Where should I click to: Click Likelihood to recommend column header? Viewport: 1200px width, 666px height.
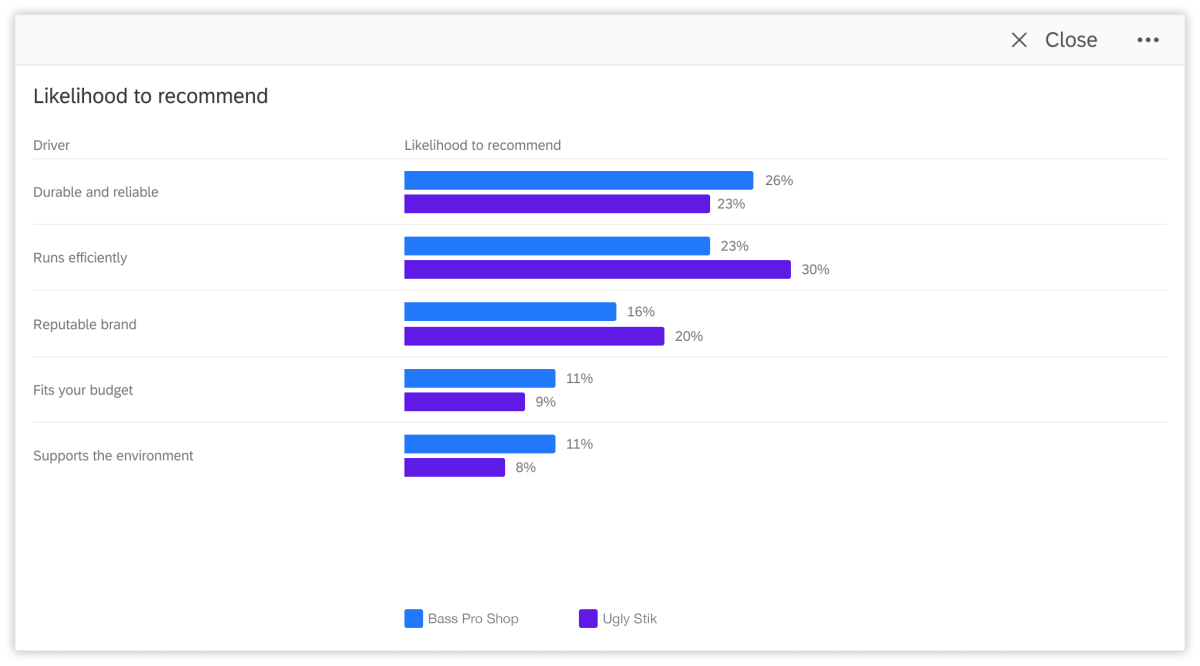click(483, 145)
